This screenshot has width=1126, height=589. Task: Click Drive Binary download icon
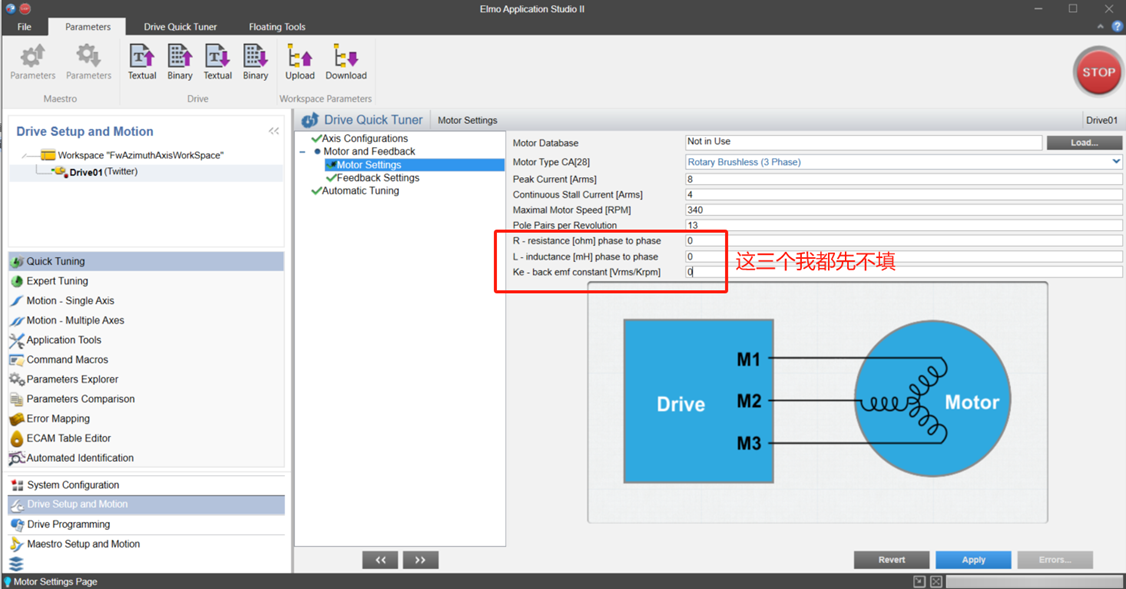255,56
